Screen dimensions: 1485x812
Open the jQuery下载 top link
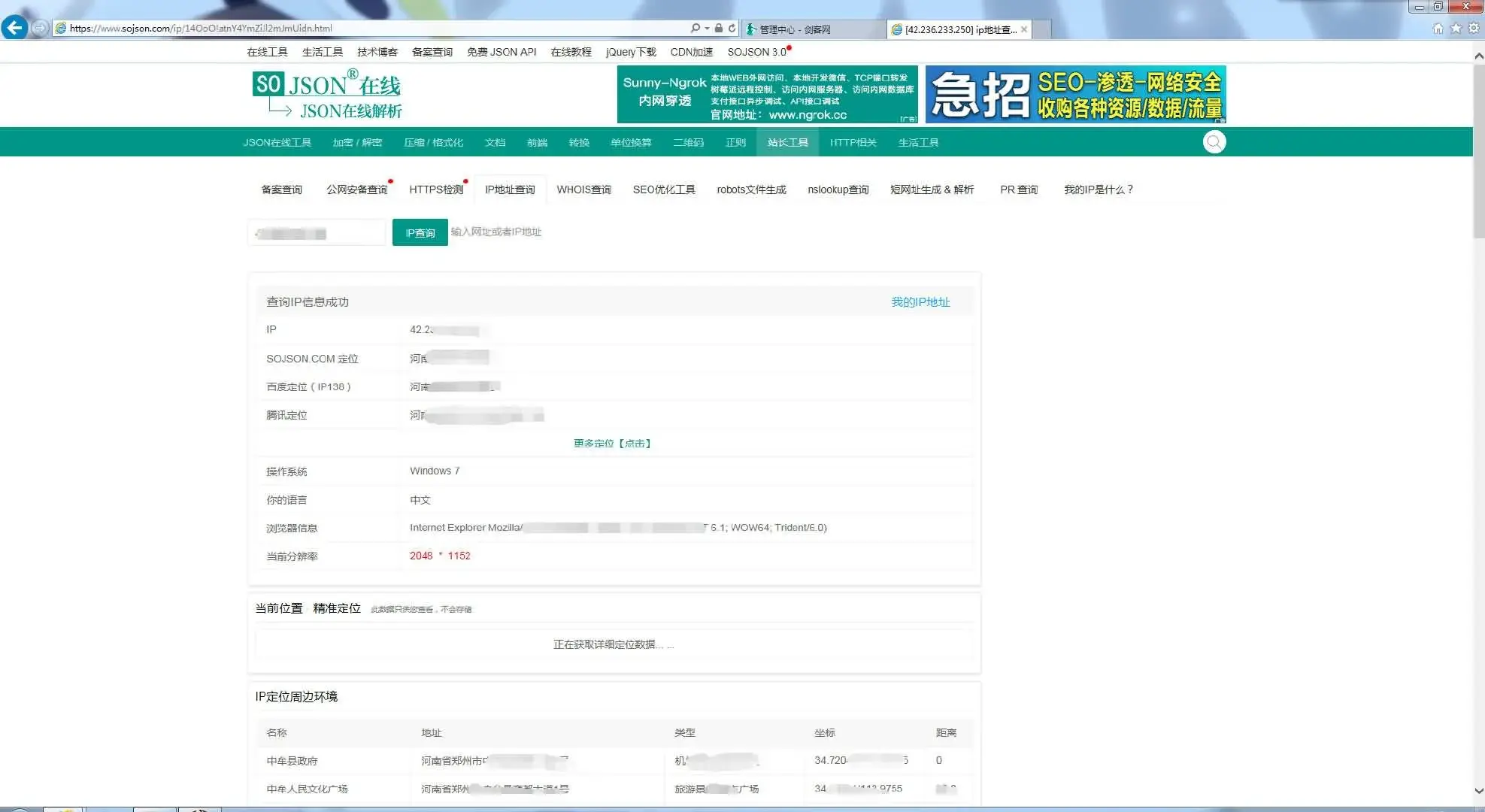(x=631, y=52)
